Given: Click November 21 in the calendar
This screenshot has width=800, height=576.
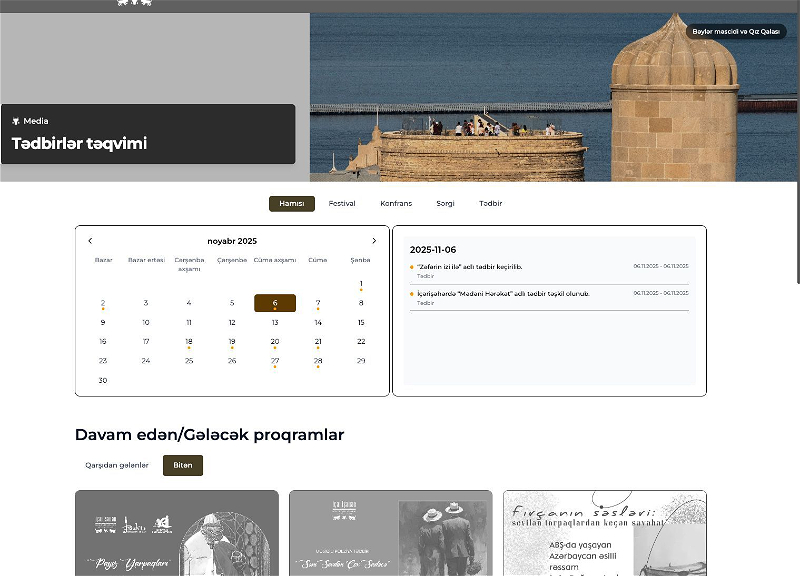Looking at the screenshot, I should [x=318, y=342].
